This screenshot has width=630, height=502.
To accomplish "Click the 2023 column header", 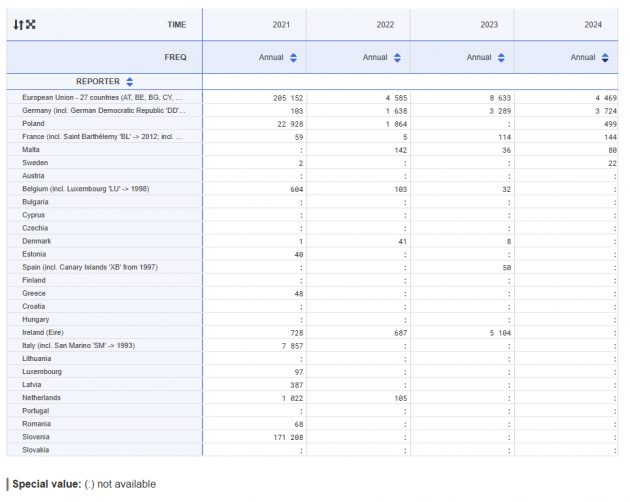I will 489,25.
